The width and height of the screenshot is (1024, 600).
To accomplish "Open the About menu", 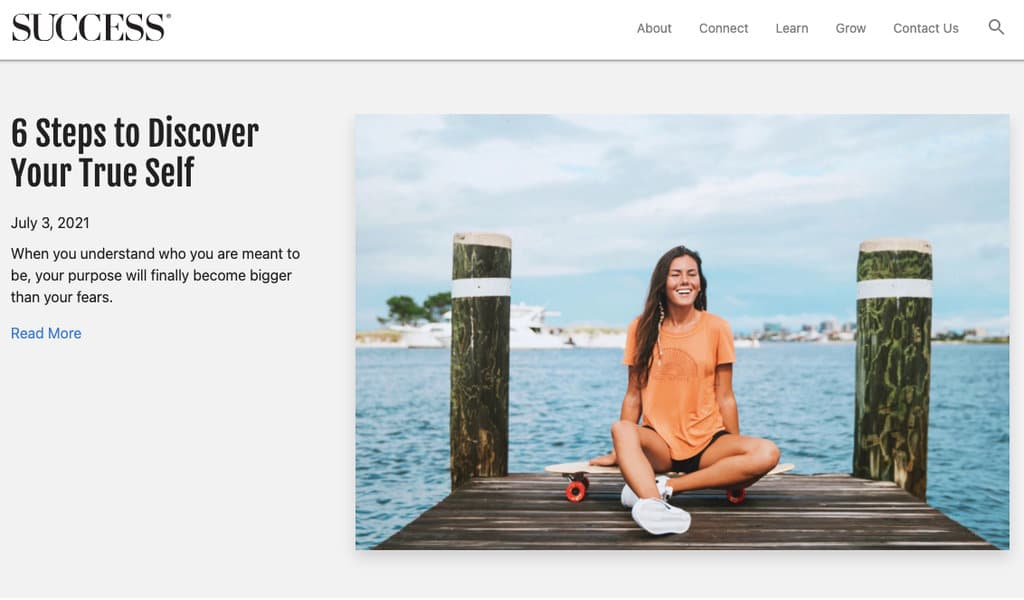I will 654,28.
